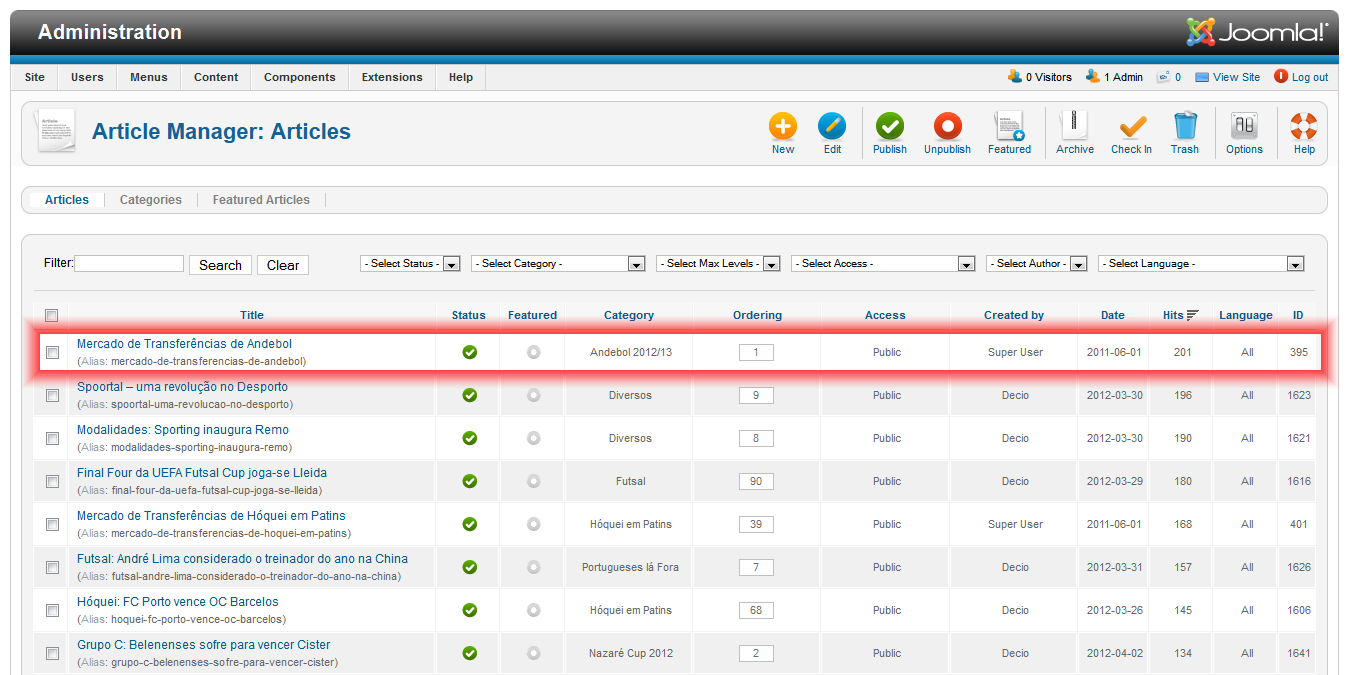Click in the Filter text field
The height and width of the screenshot is (675, 1349).
pos(129,264)
